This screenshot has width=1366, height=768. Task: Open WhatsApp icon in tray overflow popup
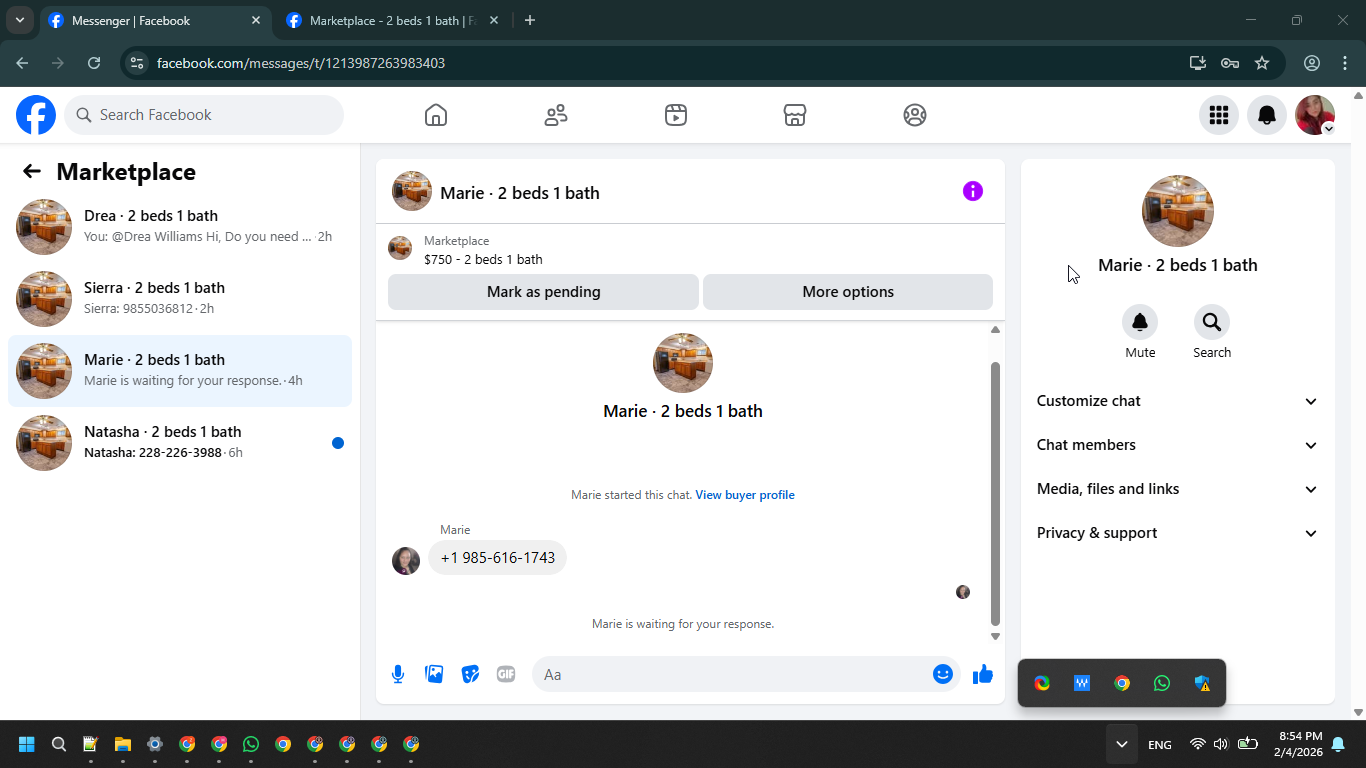(x=1162, y=683)
